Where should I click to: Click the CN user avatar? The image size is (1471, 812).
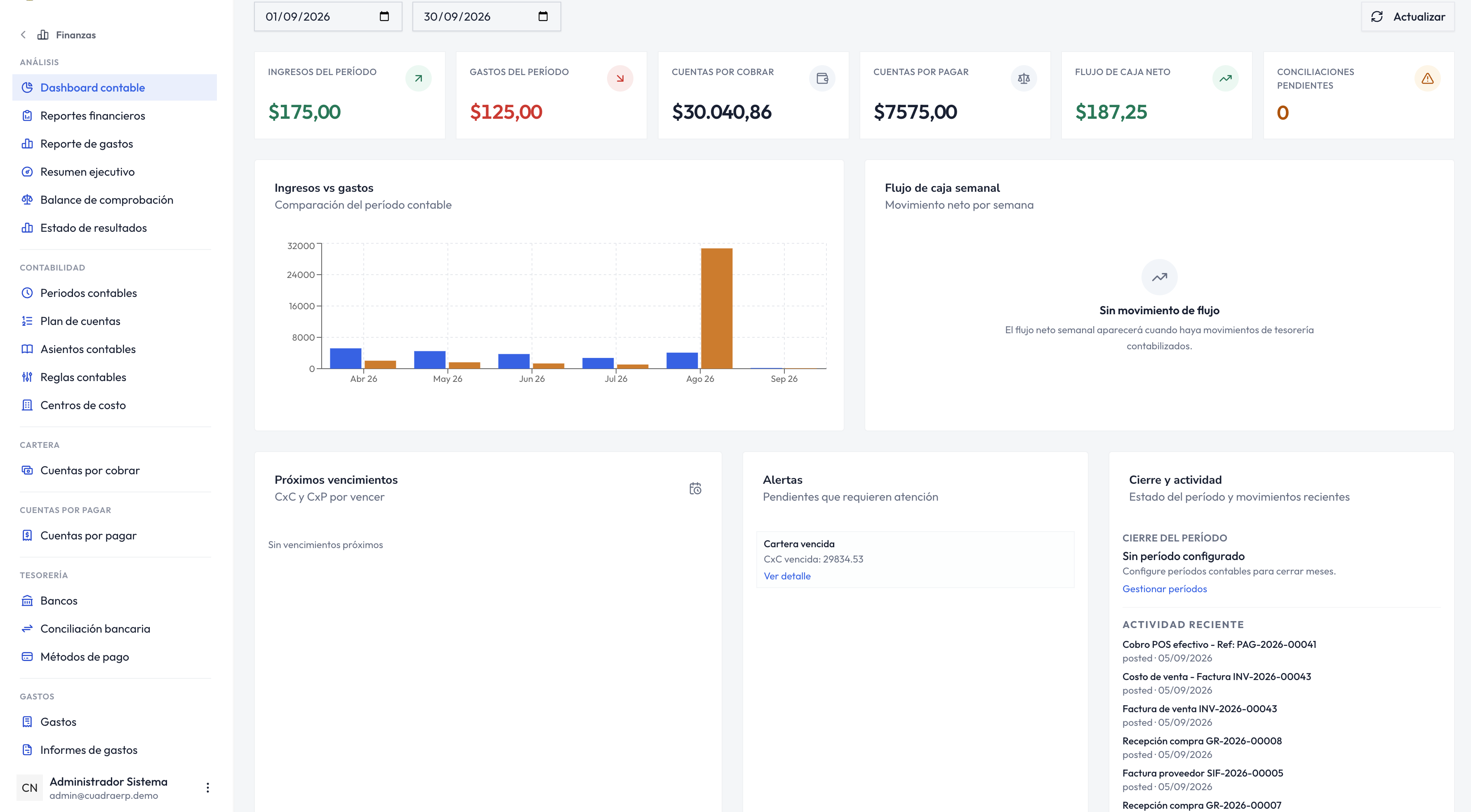[x=30, y=787]
